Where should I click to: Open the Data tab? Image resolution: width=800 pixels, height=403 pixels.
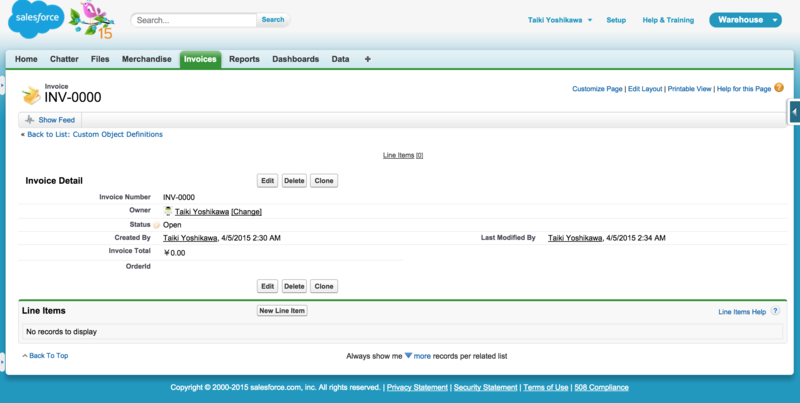(x=340, y=59)
